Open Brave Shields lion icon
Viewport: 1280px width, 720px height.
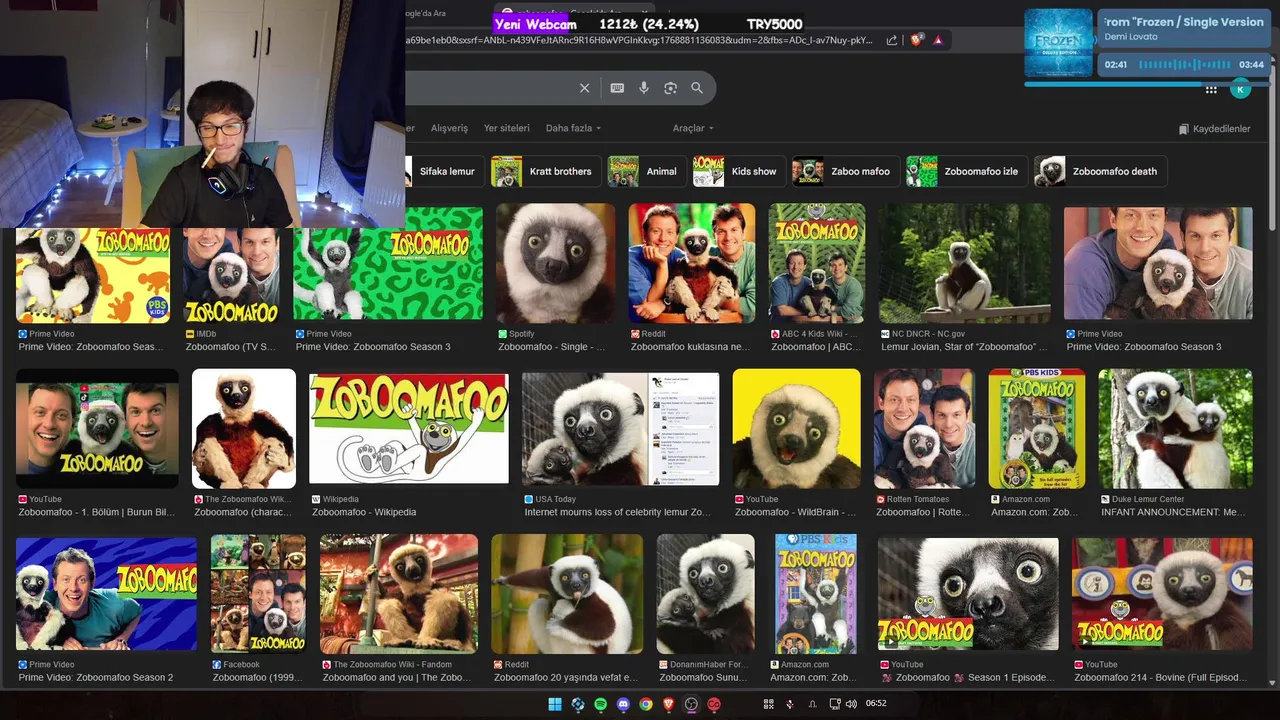coord(916,40)
